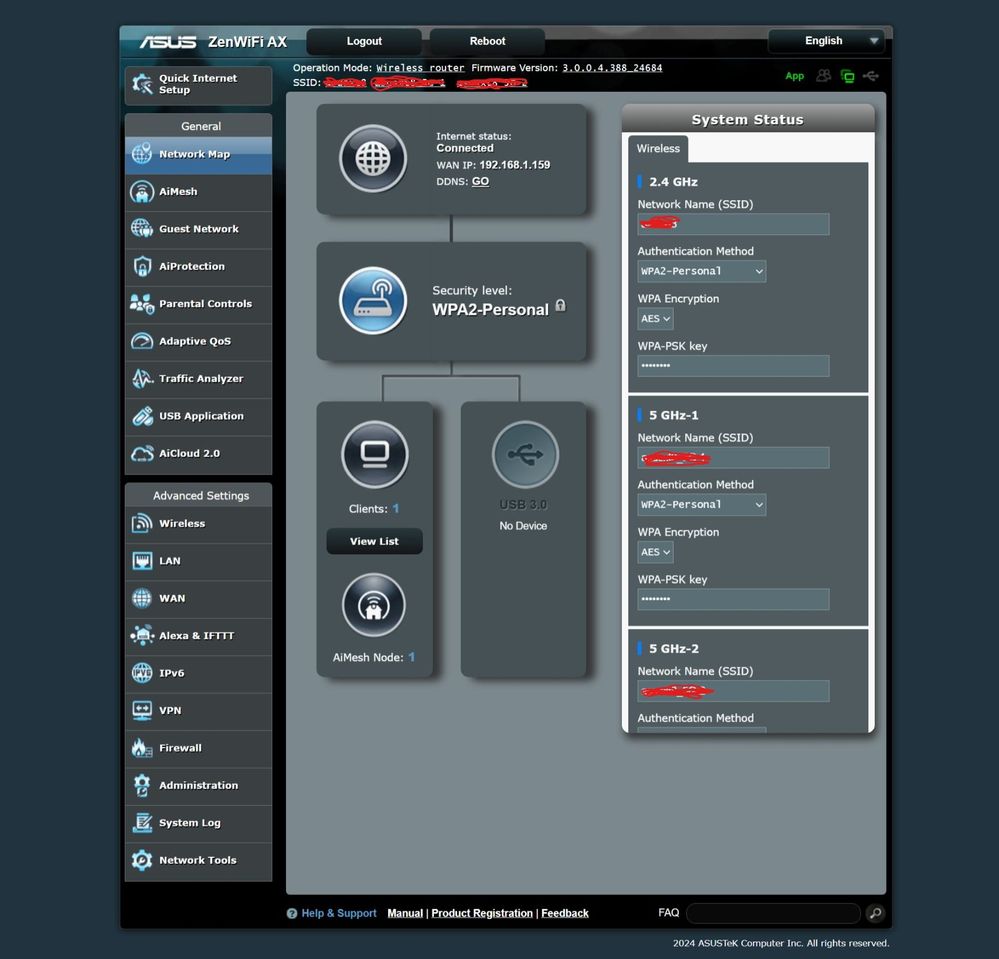Click the USB 3.0 device icon

522,454
